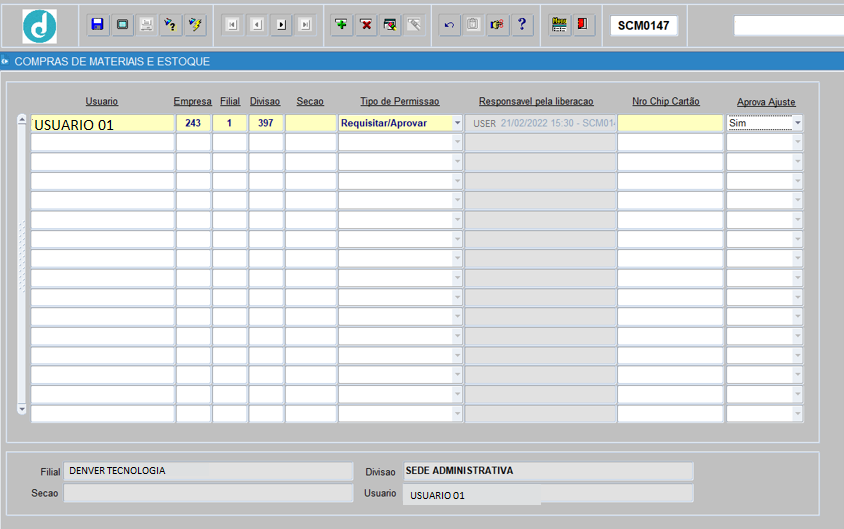The image size is (844, 529).
Task: Go to the next record arrow
Action: coord(281,25)
